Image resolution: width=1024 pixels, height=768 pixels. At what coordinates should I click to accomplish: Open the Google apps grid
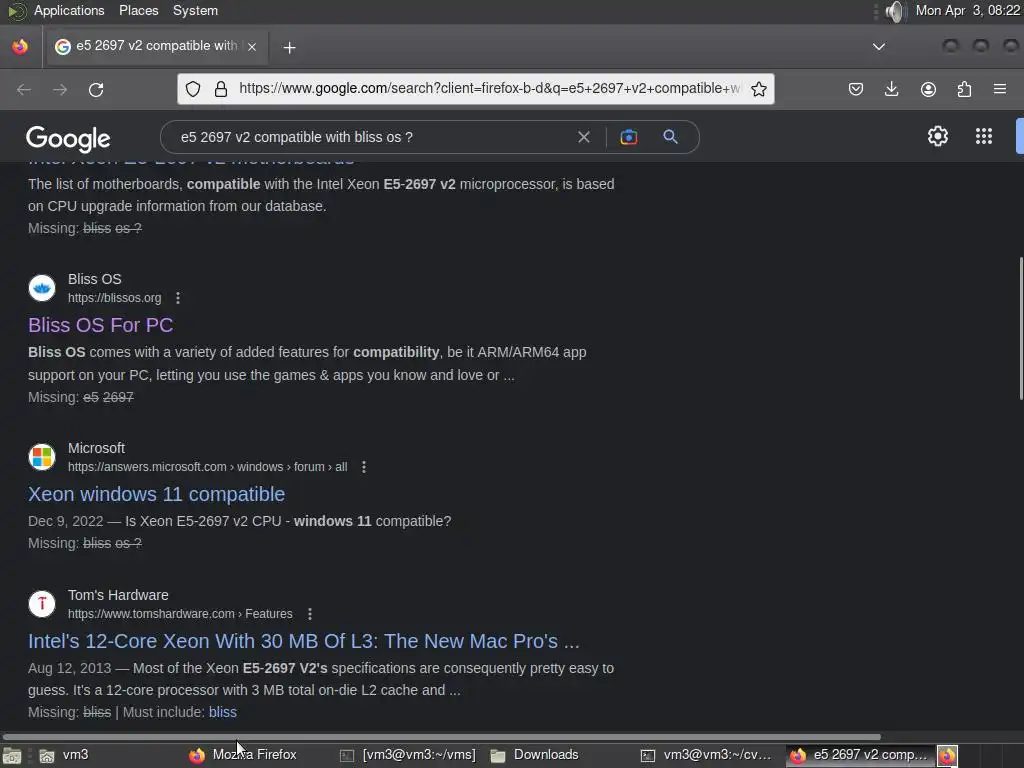[984, 136]
